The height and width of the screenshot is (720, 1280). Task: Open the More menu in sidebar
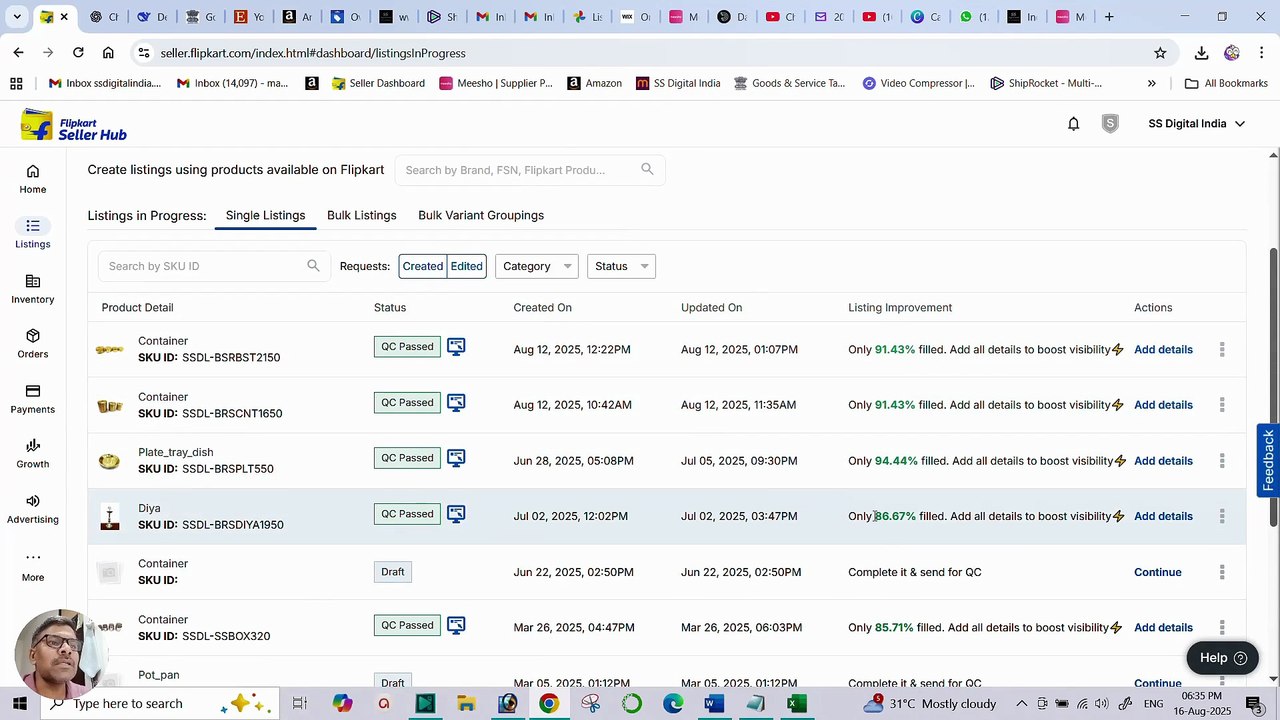(33, 566)
